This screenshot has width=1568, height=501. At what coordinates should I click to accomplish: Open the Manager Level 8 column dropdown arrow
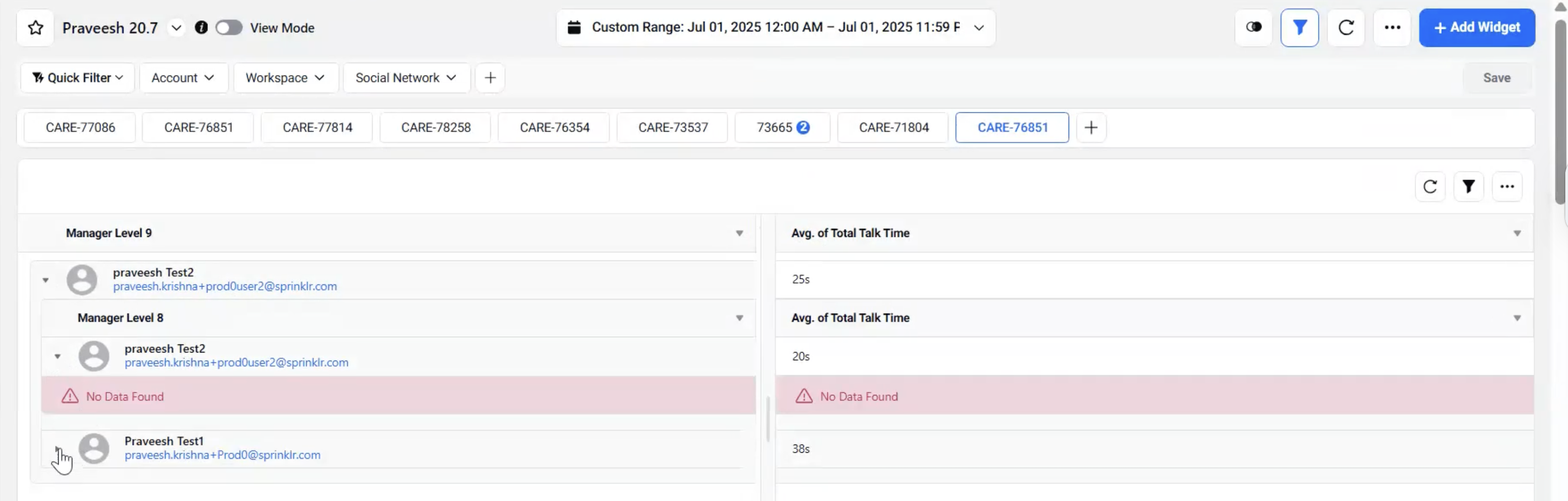[x=739, y=318]
